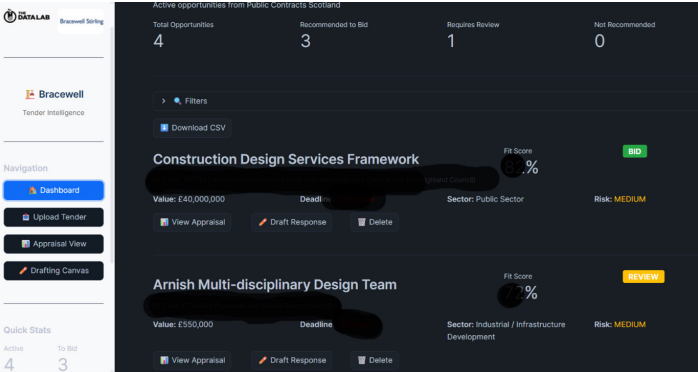This screenshot has height=372, width=698.
Task: Click the Tender Intelligence subtitle
Action: coord(53,113)
